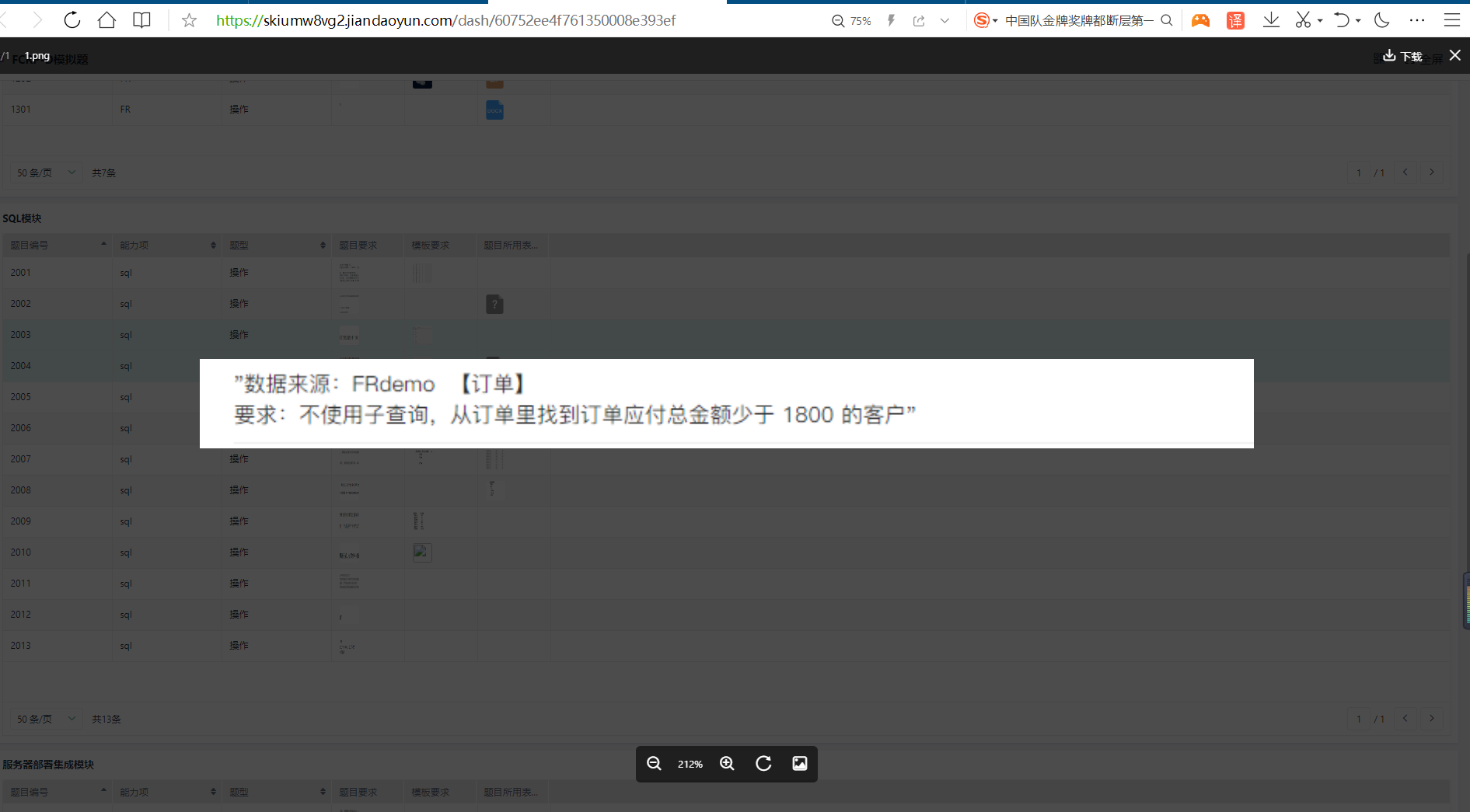Click the lightning speed mode icon

(x=892, y=21)
